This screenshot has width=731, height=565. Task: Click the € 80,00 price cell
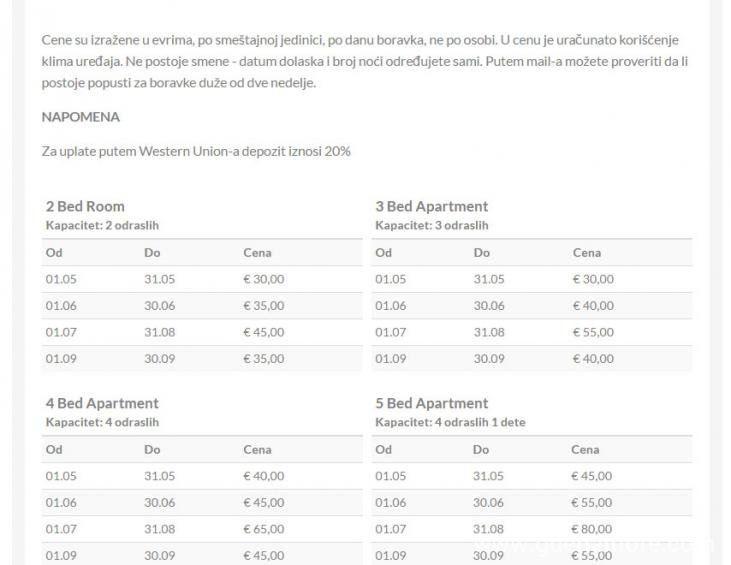[593, 529]
